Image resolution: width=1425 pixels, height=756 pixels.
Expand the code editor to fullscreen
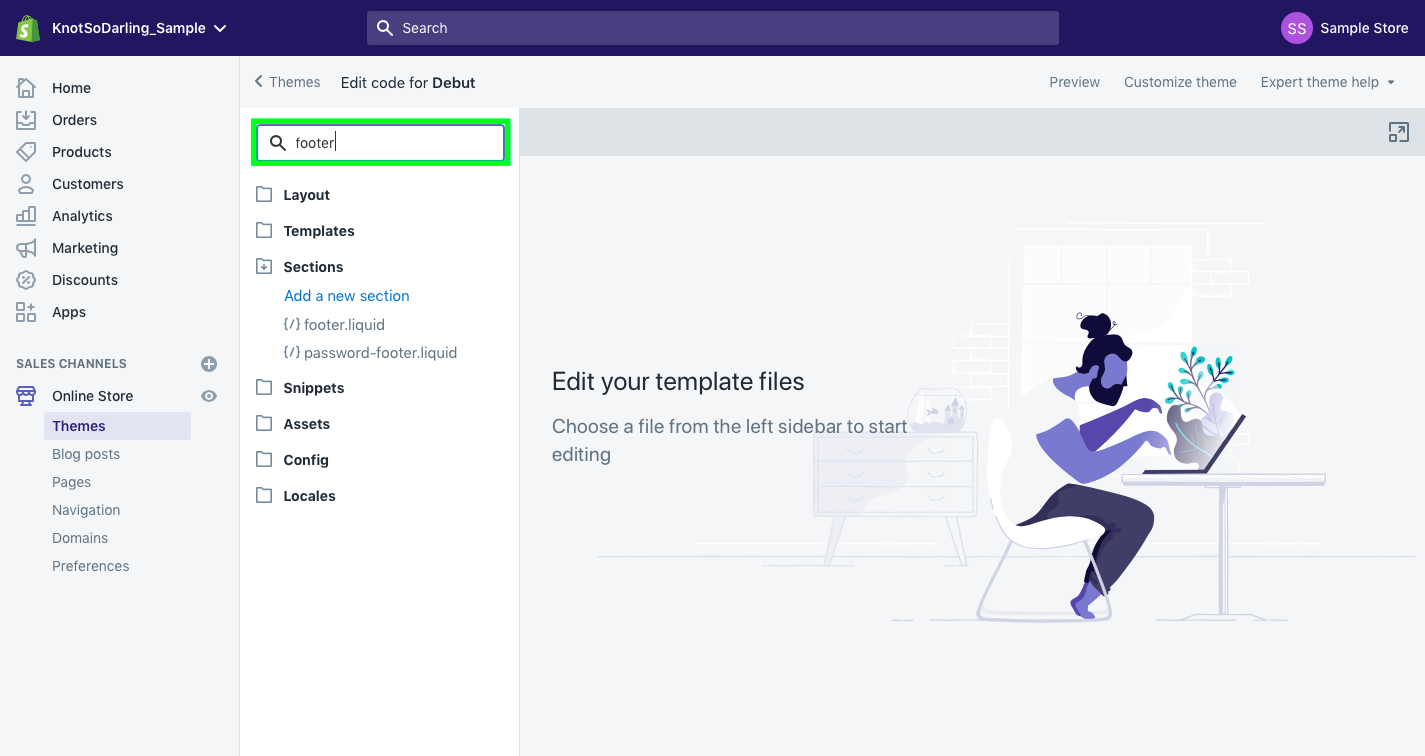(1399, 132)
